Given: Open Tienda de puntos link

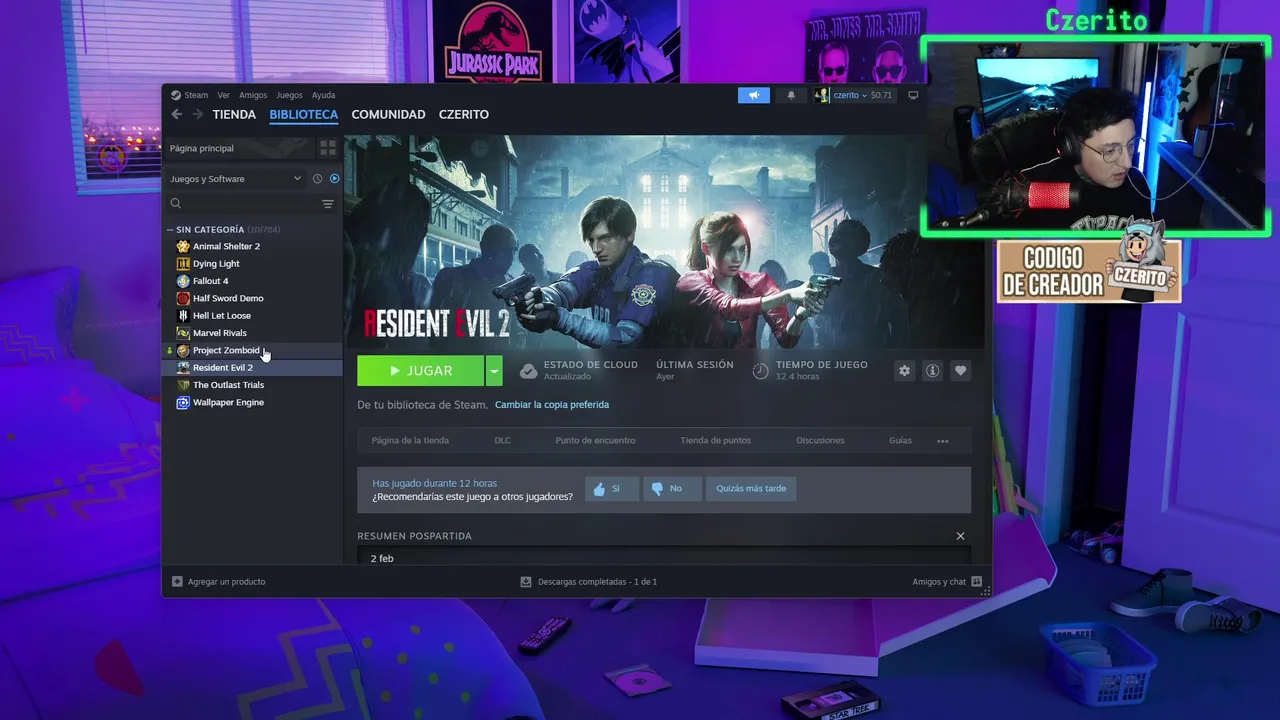Looking at the screenshot, I should pos(716,440).
